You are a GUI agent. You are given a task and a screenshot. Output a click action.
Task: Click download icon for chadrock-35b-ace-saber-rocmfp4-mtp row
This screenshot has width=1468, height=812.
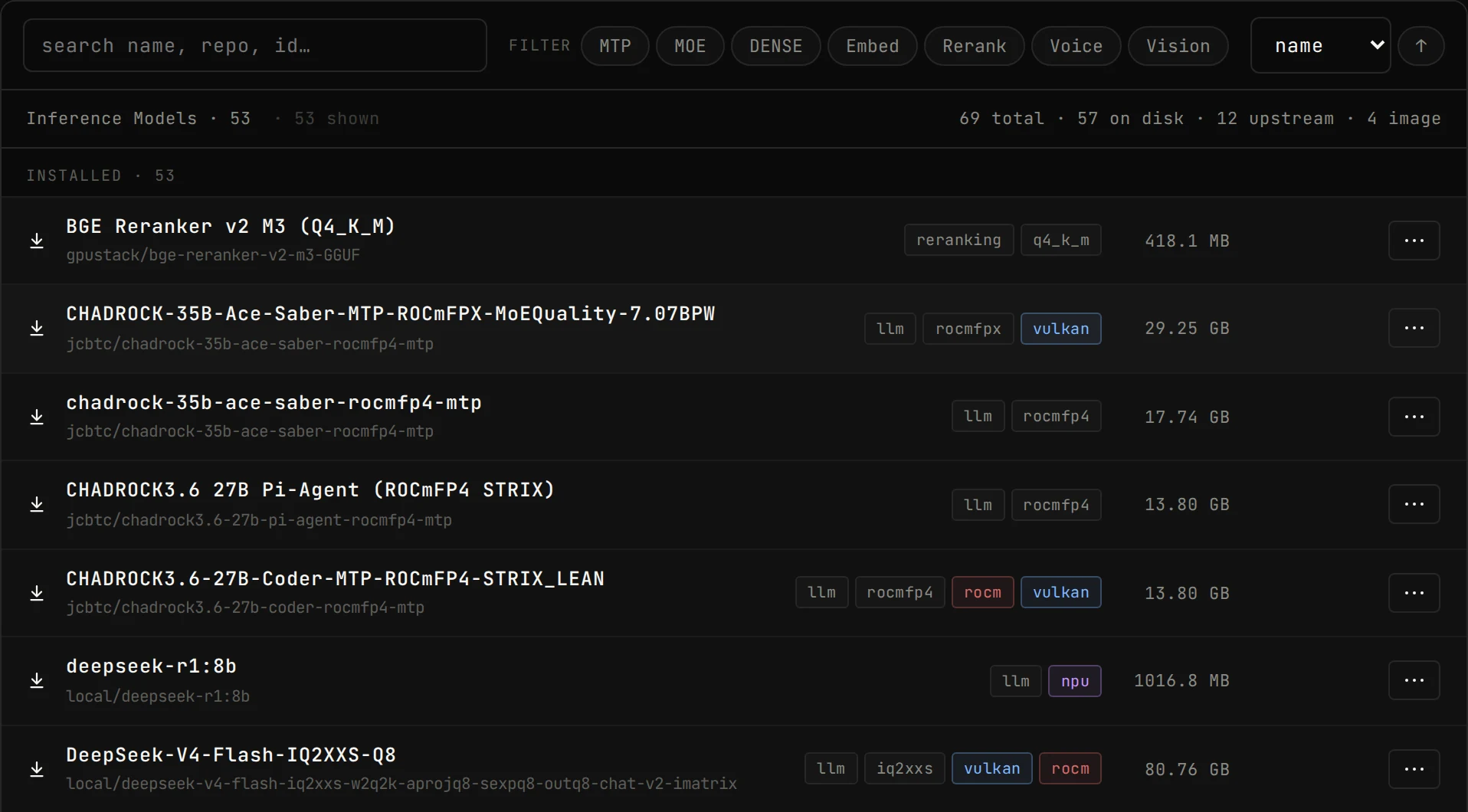(x=37, y=417)
